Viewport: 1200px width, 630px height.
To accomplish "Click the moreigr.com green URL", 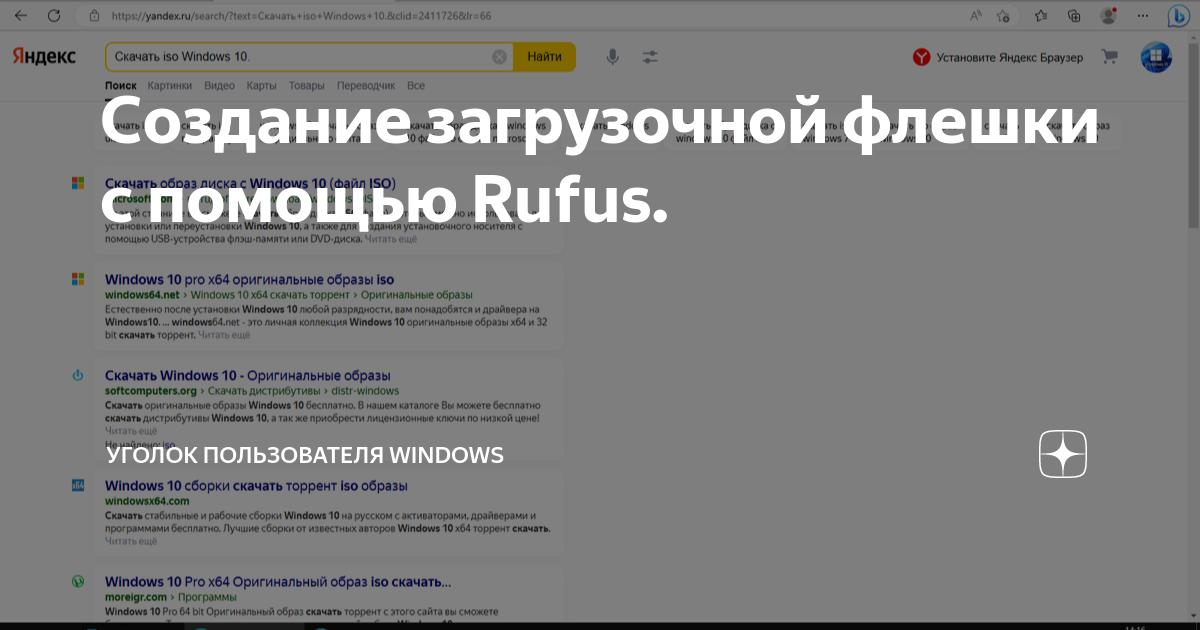I will click(137, 597).
